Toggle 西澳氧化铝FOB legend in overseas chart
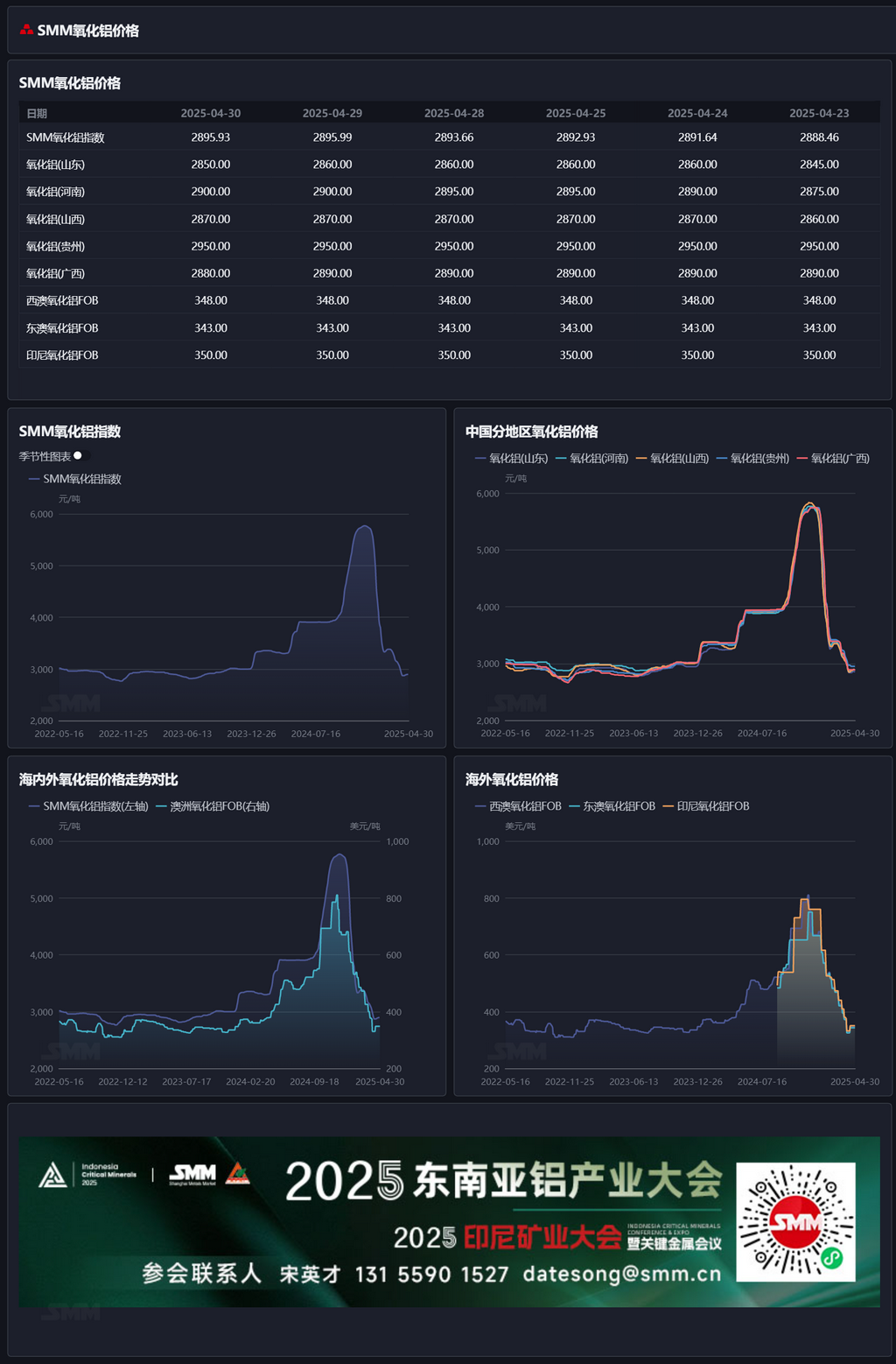Viewport: 896px width, 1364px height. [518, 806]
